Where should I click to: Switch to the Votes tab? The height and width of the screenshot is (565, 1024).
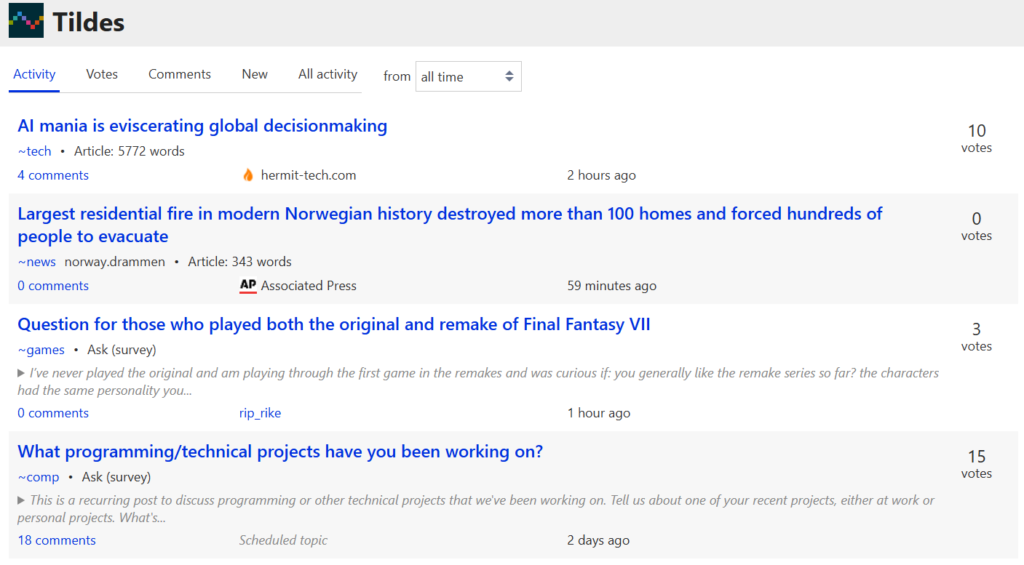[102, 74]
